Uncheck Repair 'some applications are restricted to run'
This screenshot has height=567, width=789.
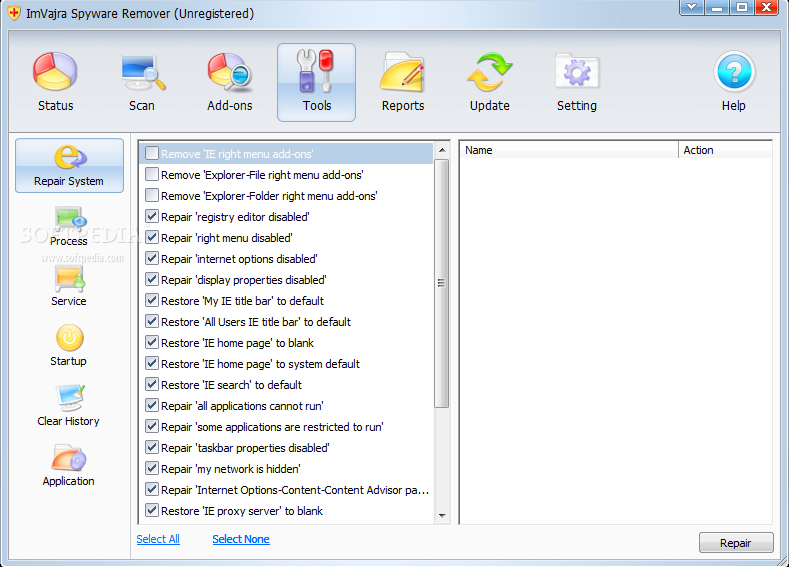pos(151,427)
